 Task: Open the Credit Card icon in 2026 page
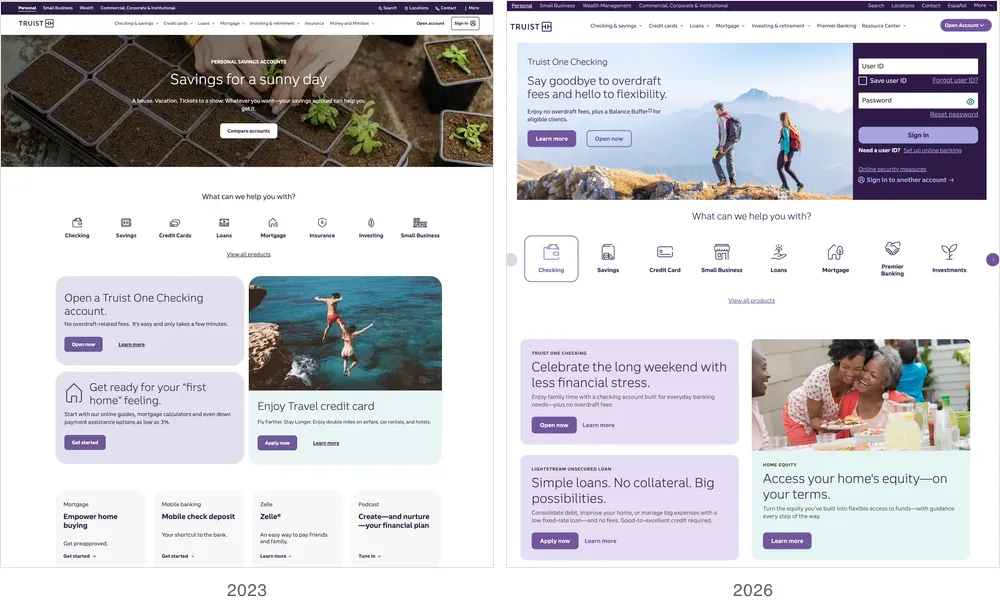[x=665, y=252]
